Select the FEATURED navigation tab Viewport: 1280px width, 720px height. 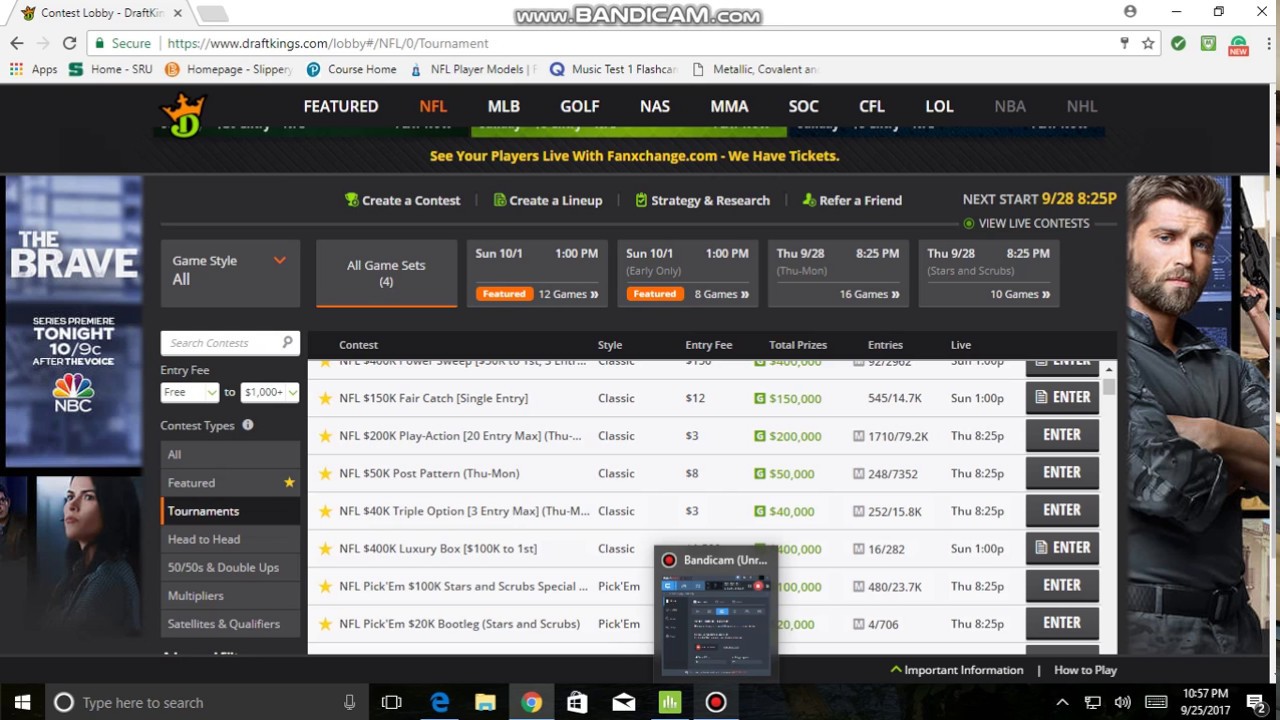pos(341,106)
